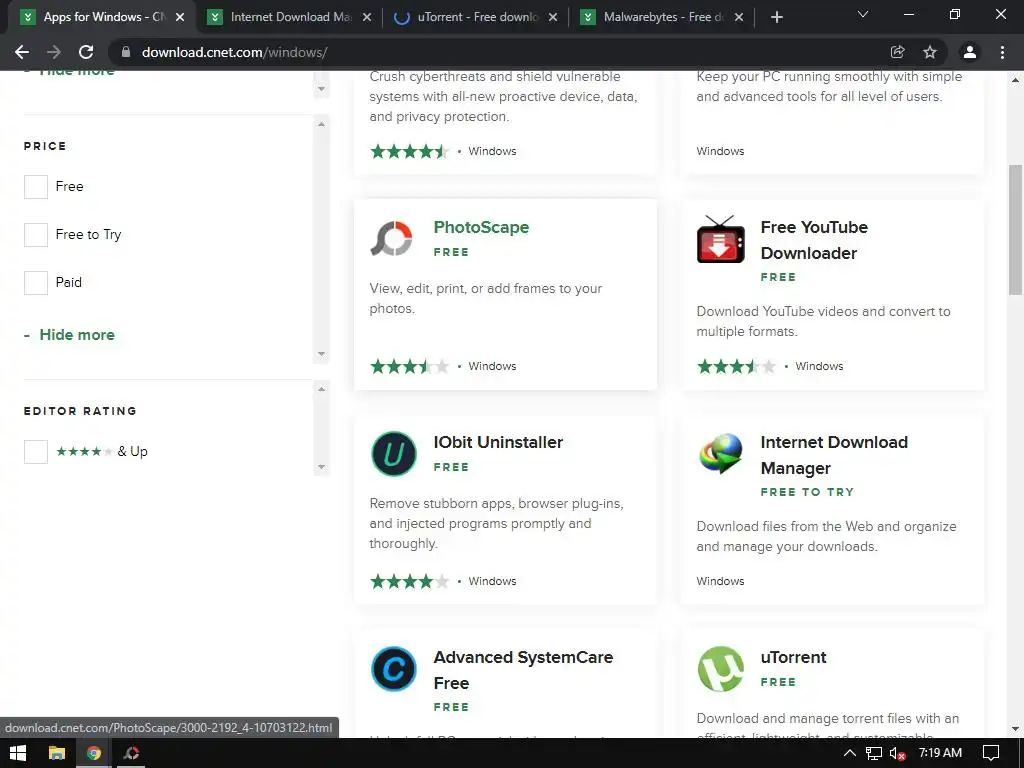
Task: Click the Chrome icon in the taskbar
Action: click(94, 753)
